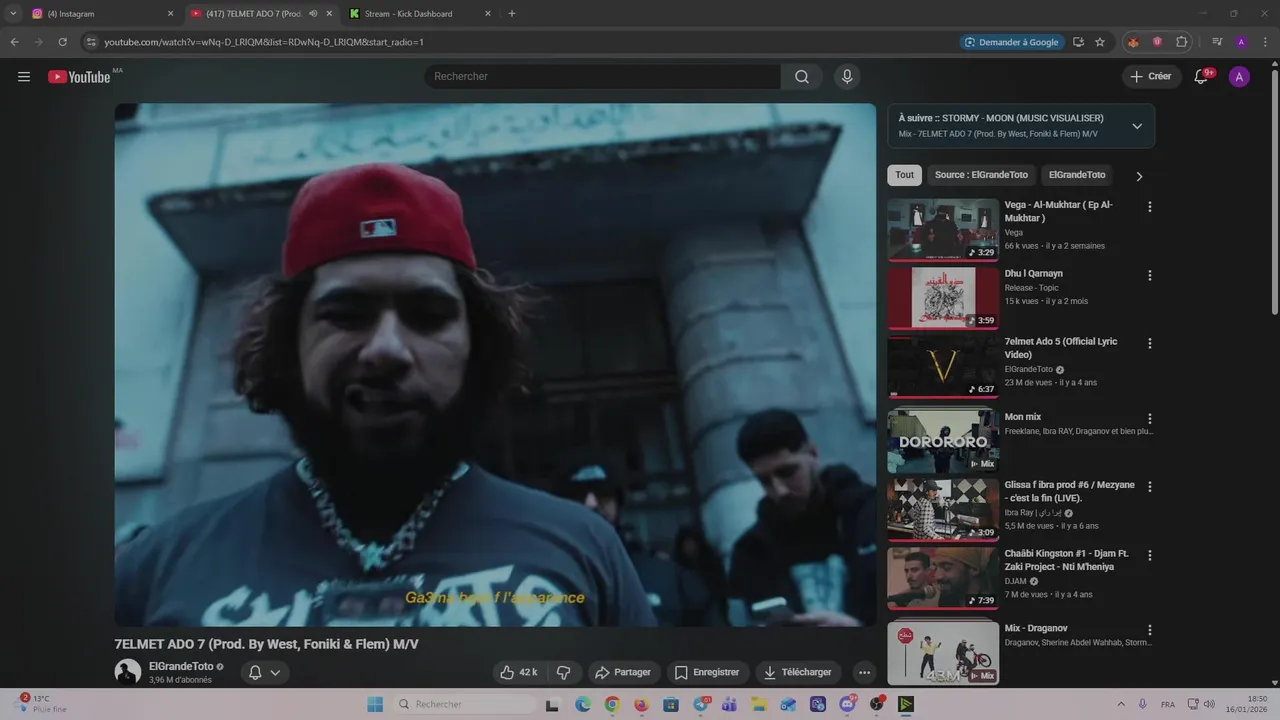Screen dimensions: 1280x720
Task: Close the Instagram tab
Action: [170, 14]
